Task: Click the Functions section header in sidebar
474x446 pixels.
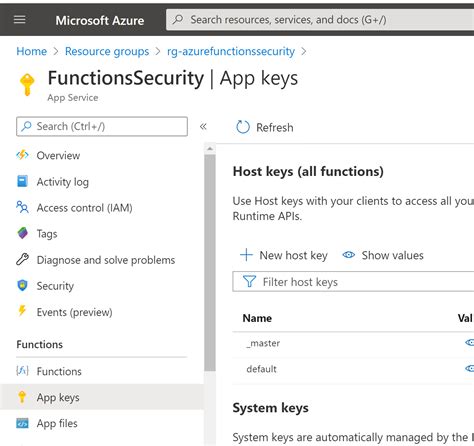Action: [39, 344]
